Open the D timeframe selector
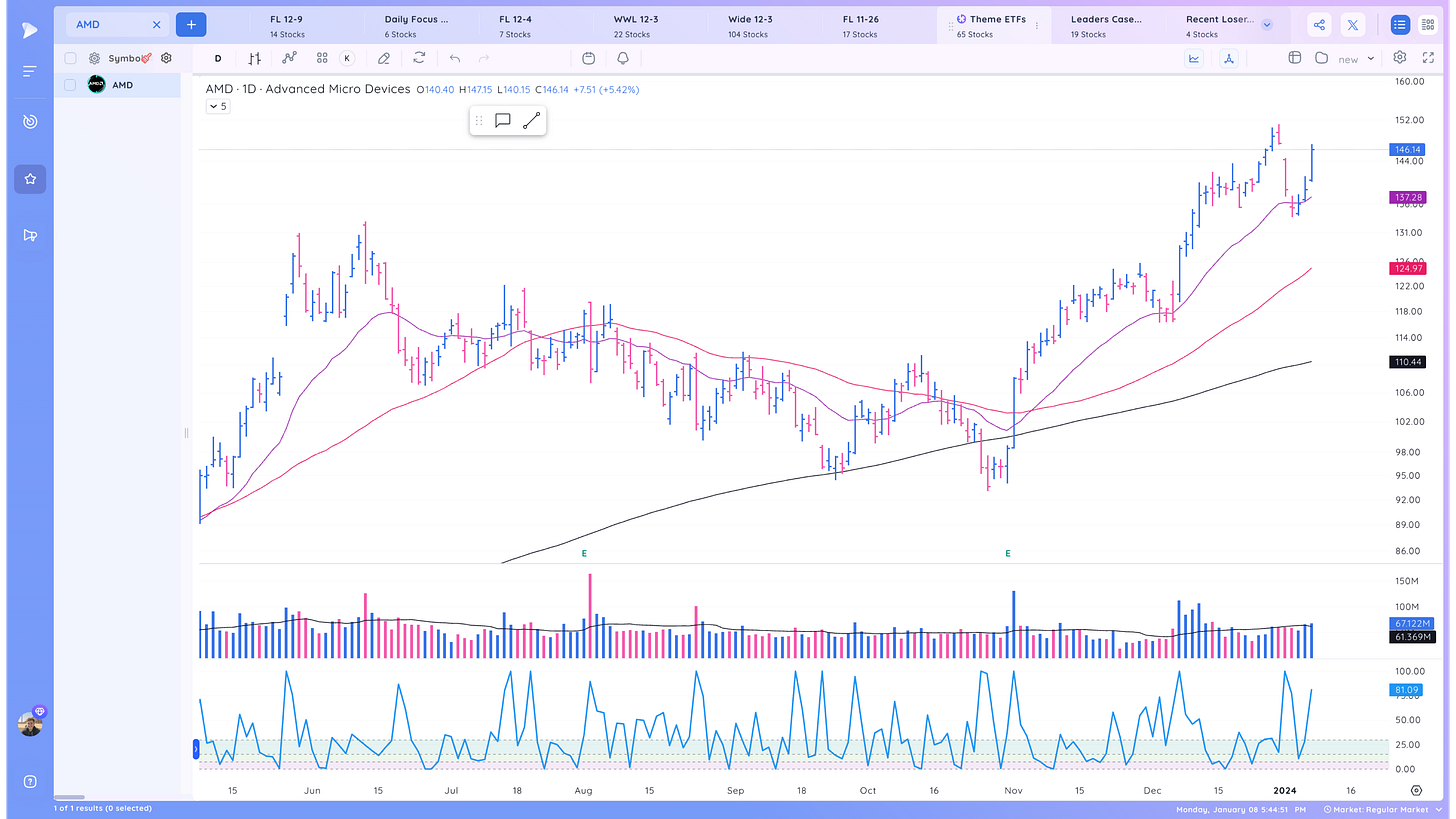The image size is (1456, 819). (218, 59)
